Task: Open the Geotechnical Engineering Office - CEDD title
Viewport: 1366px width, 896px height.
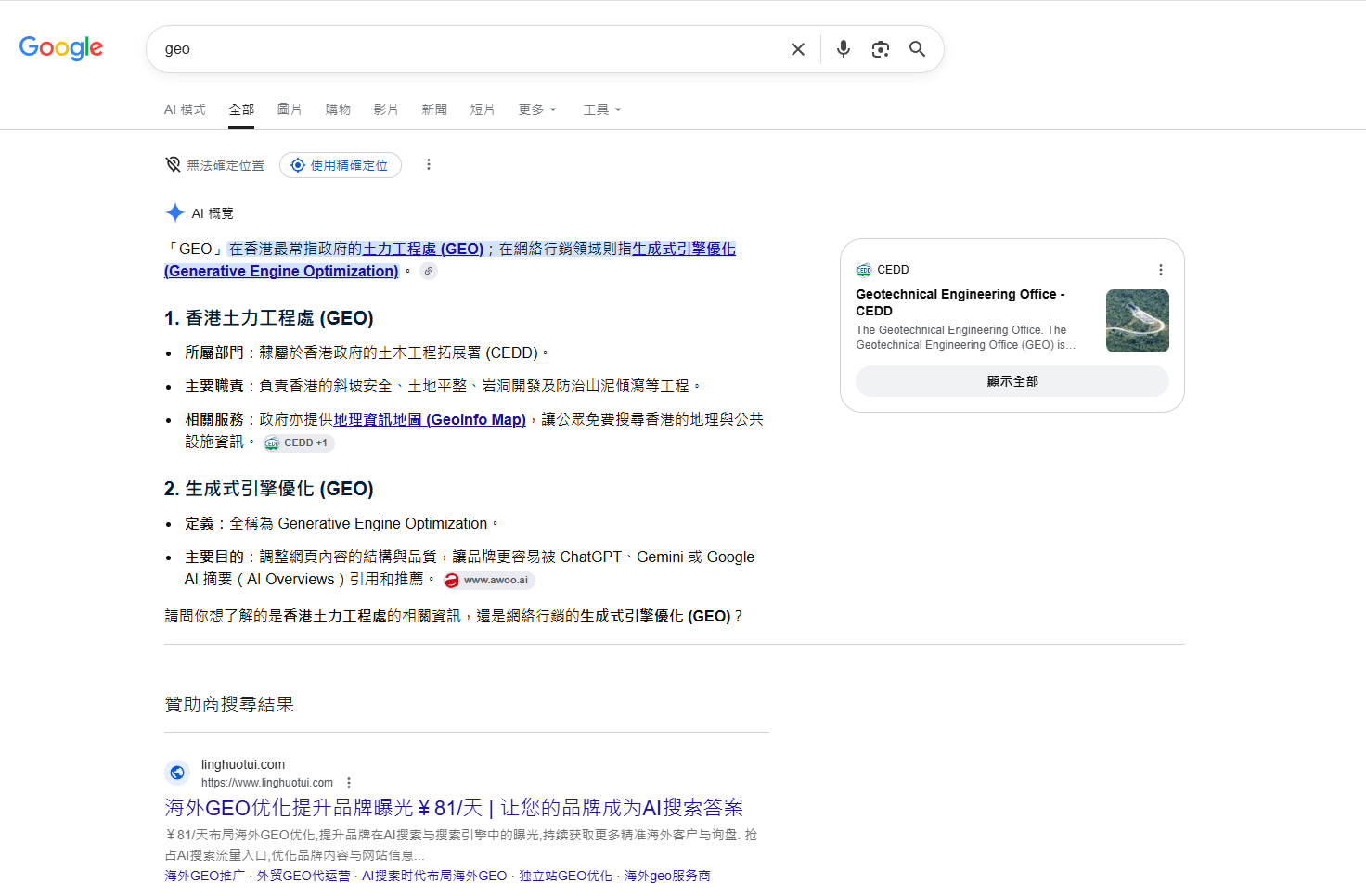Action: [x=960, y=302]
